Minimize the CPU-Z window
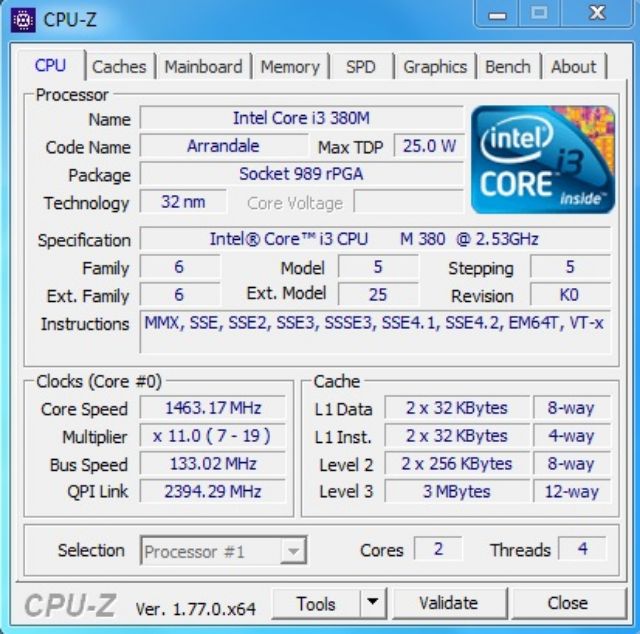Image resolution: width=640 pixels, height=634 pixels. point(497,14)
